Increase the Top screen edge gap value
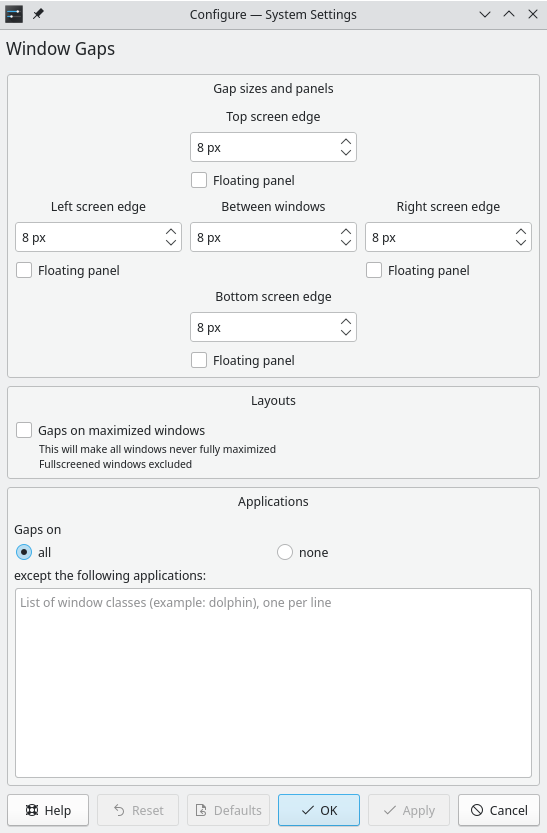 click(x=346, y=142)
